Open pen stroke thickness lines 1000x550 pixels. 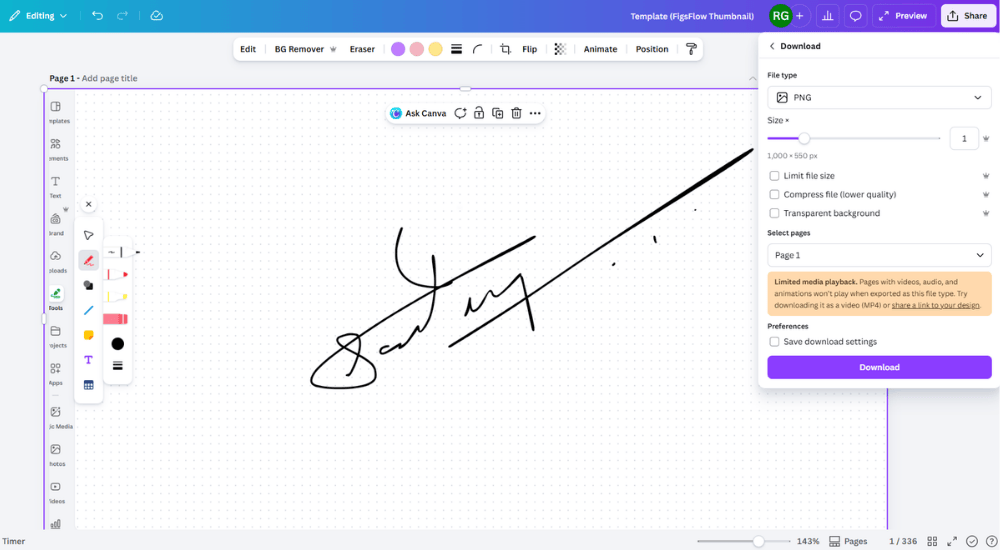[x=117, y=366]
